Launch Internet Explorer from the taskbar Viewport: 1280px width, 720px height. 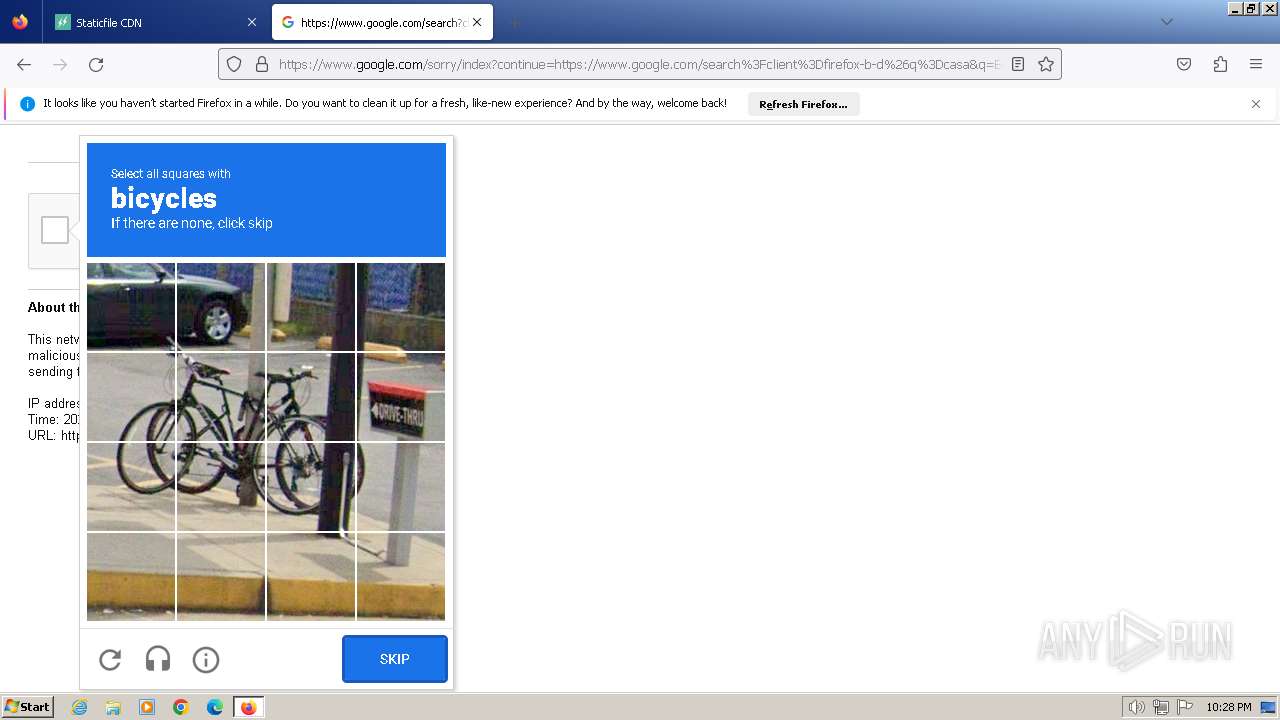80,707
